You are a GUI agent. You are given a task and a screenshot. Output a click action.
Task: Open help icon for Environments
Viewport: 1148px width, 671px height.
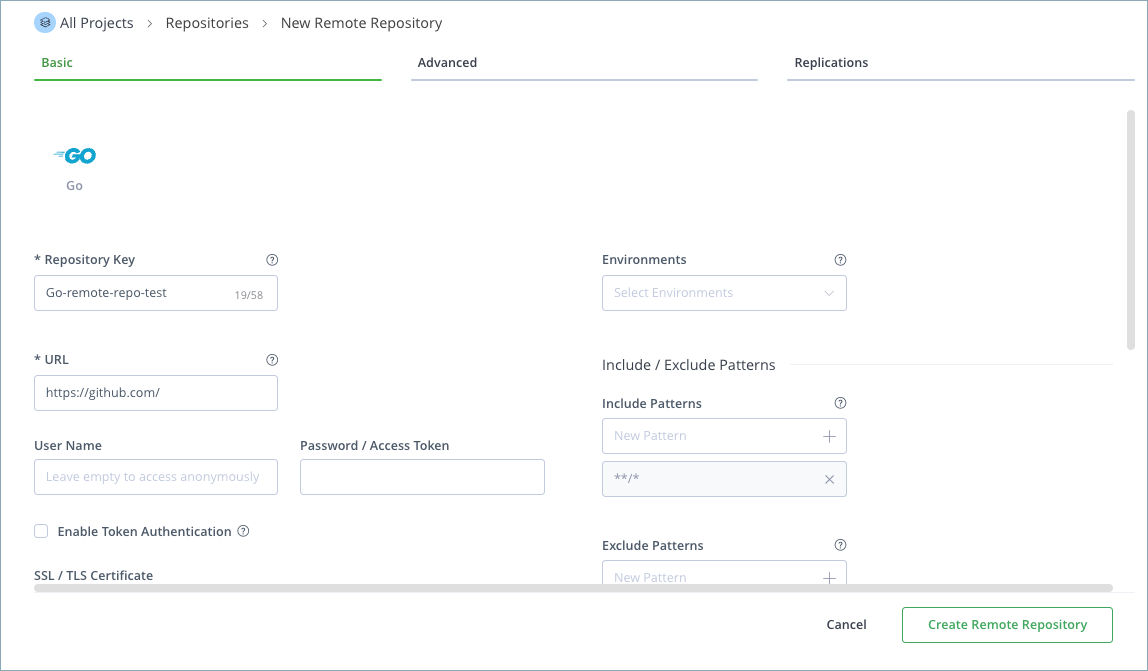pyautogui.click(x=840, y=259)
